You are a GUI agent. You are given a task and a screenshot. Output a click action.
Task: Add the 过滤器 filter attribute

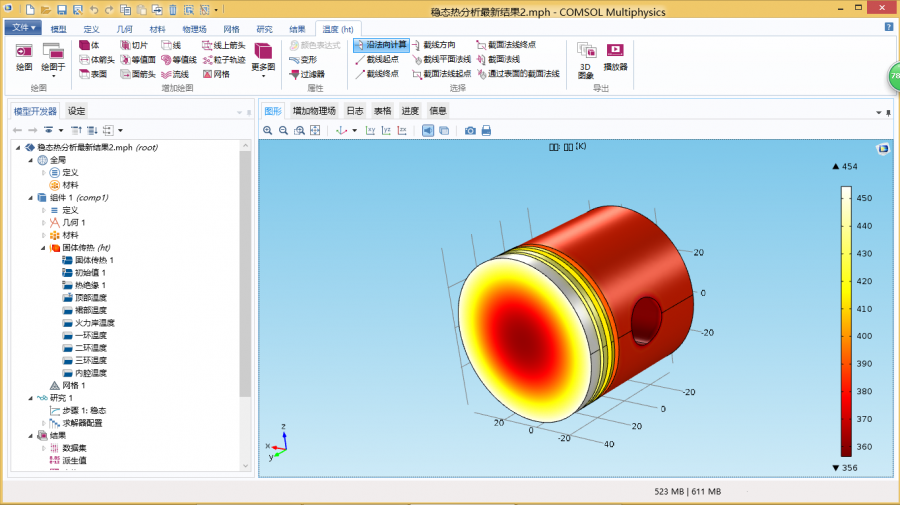click(x=307, y=74)
